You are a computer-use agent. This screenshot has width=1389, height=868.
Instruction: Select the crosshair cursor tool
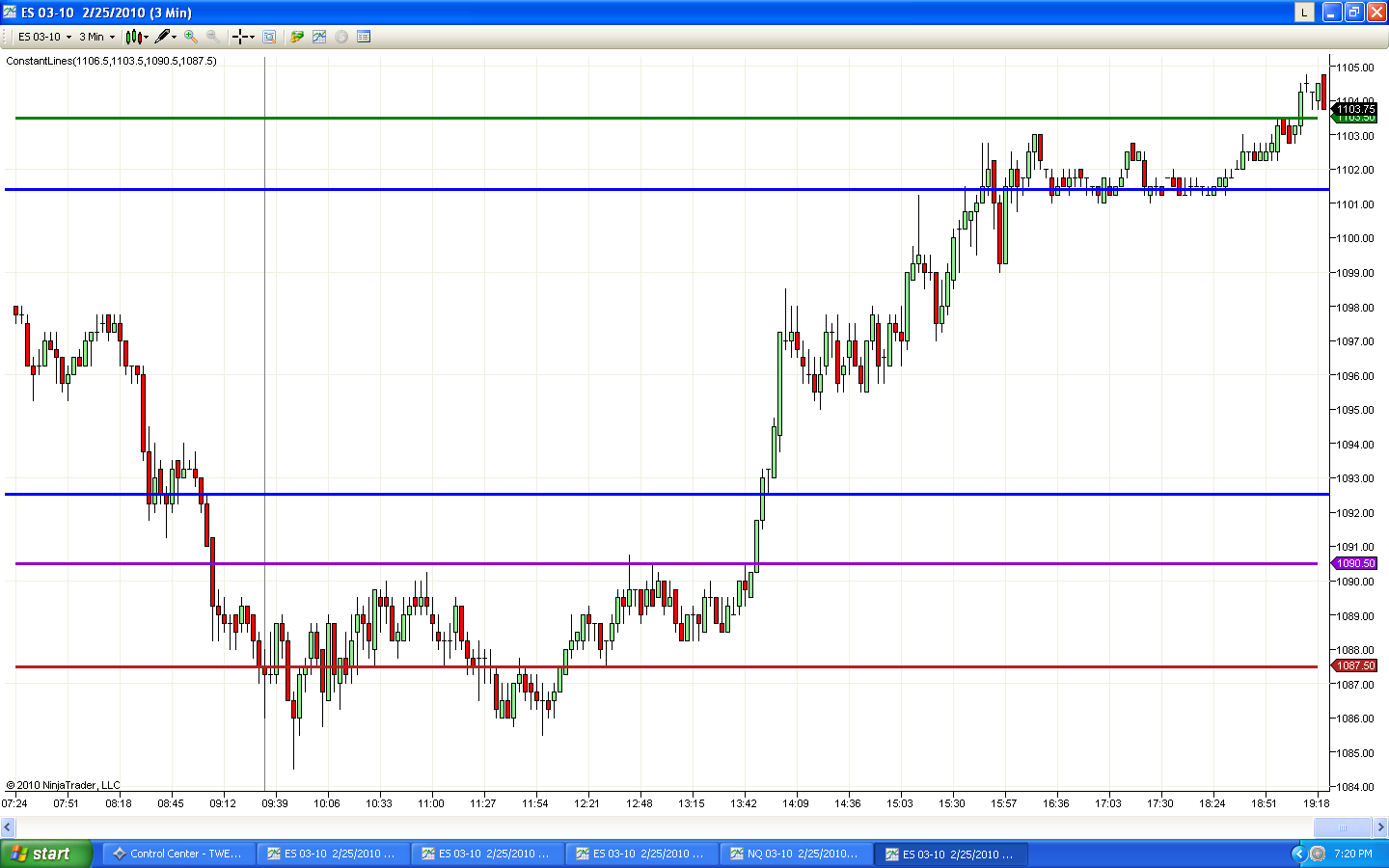pos(239,37)
